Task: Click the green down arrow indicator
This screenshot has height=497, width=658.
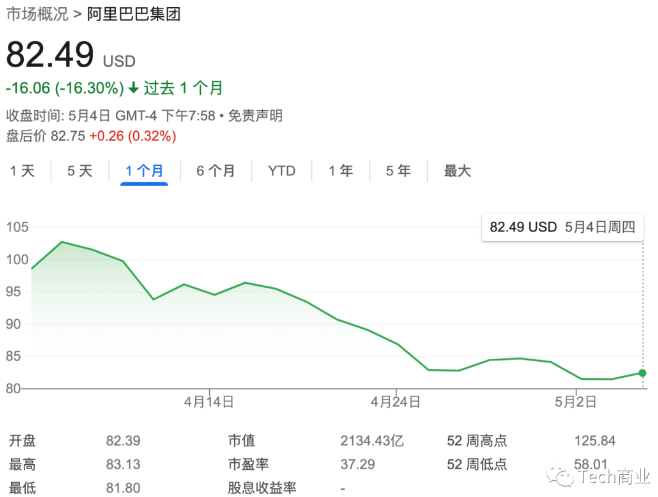Action: coord(134,88)
